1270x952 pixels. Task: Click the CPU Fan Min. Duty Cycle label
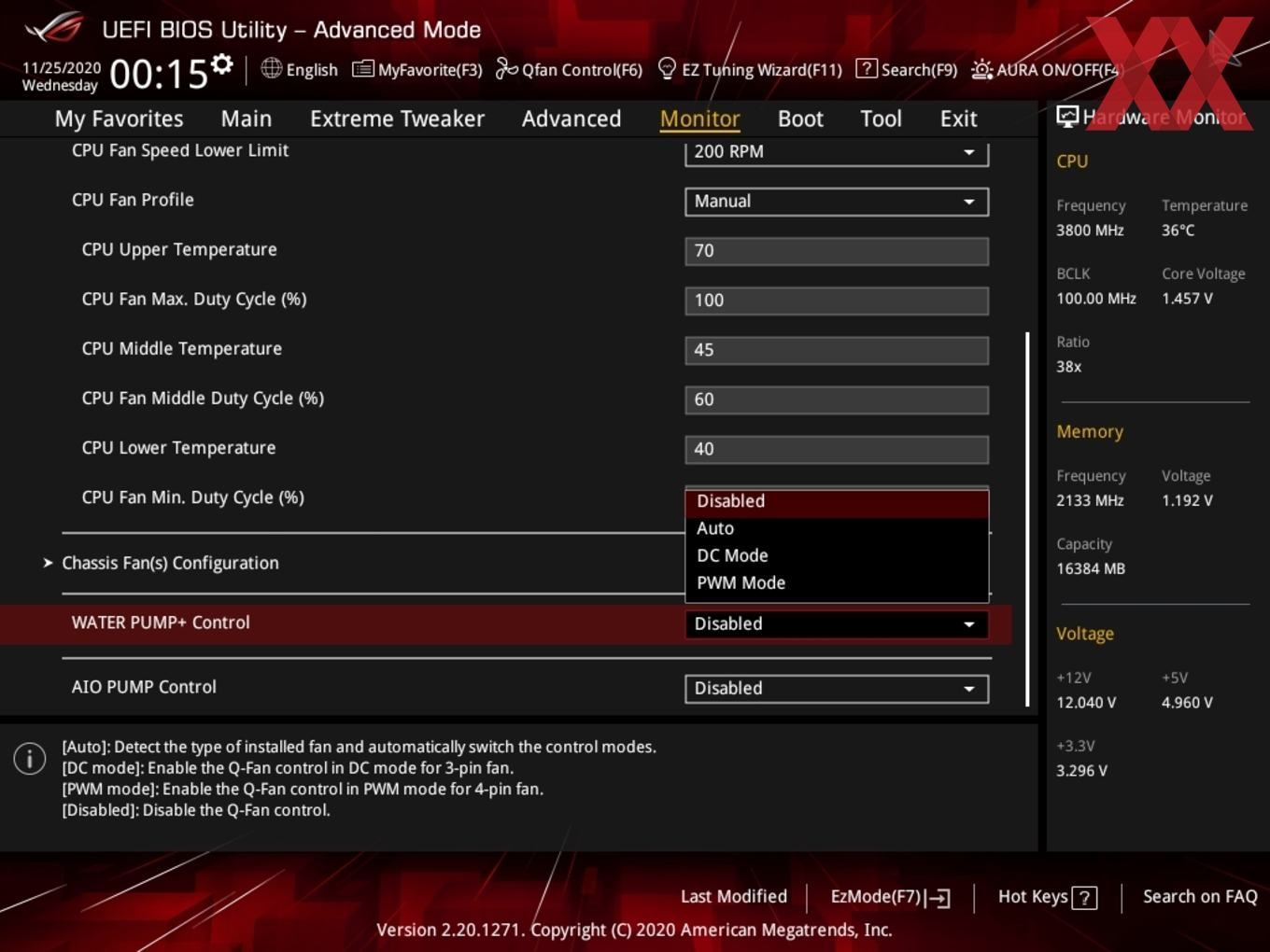tap(193, 497)
